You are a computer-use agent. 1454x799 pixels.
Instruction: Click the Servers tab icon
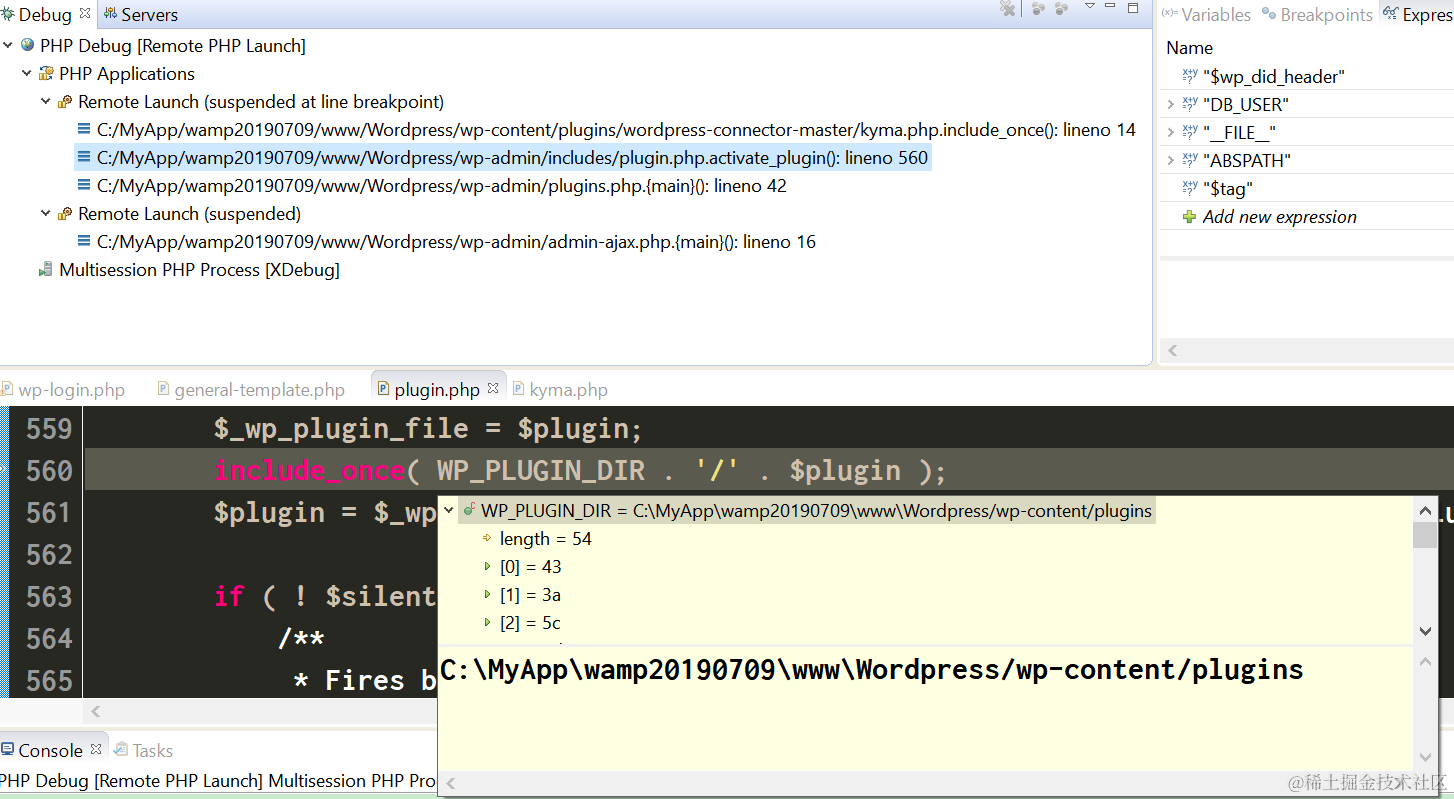[x=110, y=14]
